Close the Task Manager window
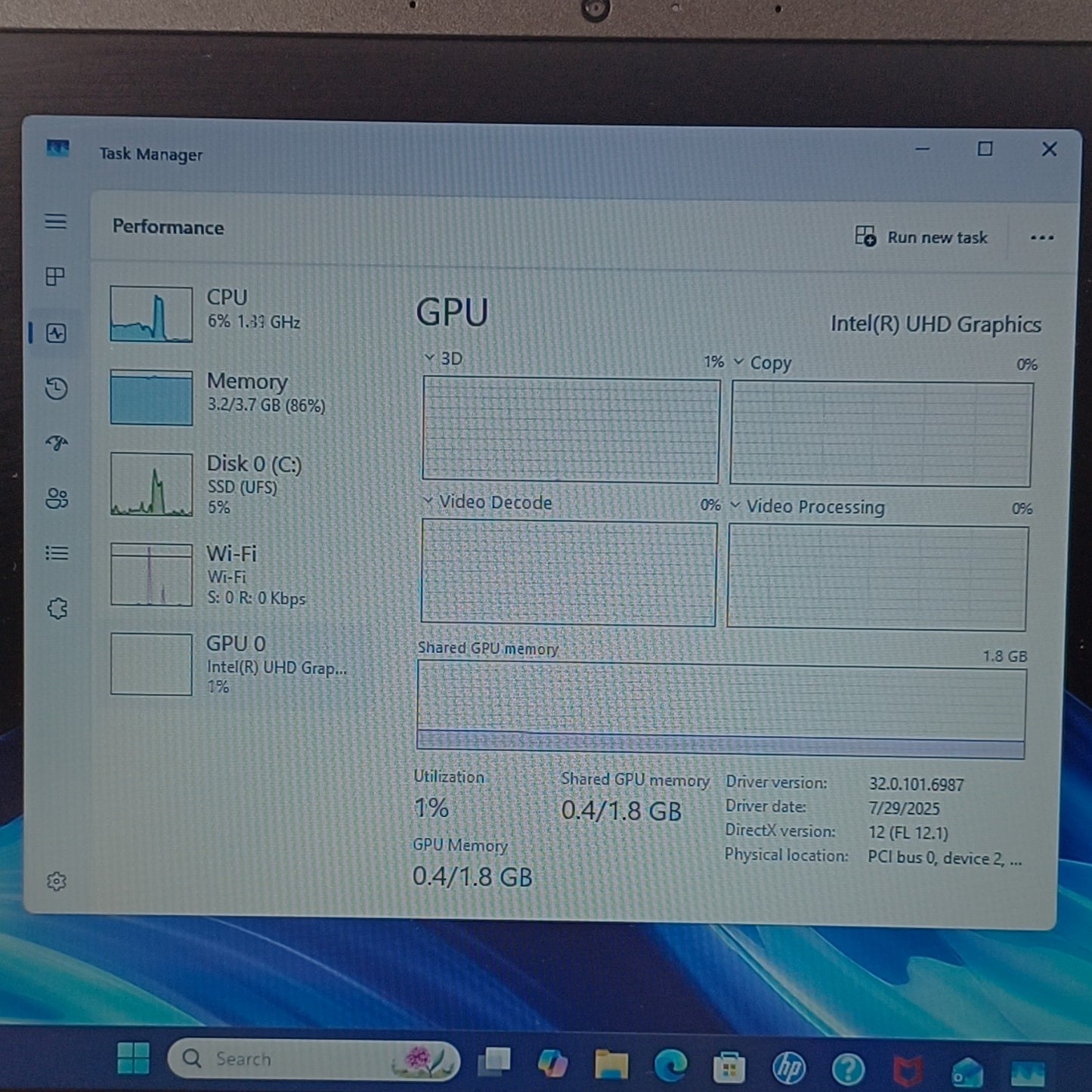 pyautogui.click(x=1049, y=150)
